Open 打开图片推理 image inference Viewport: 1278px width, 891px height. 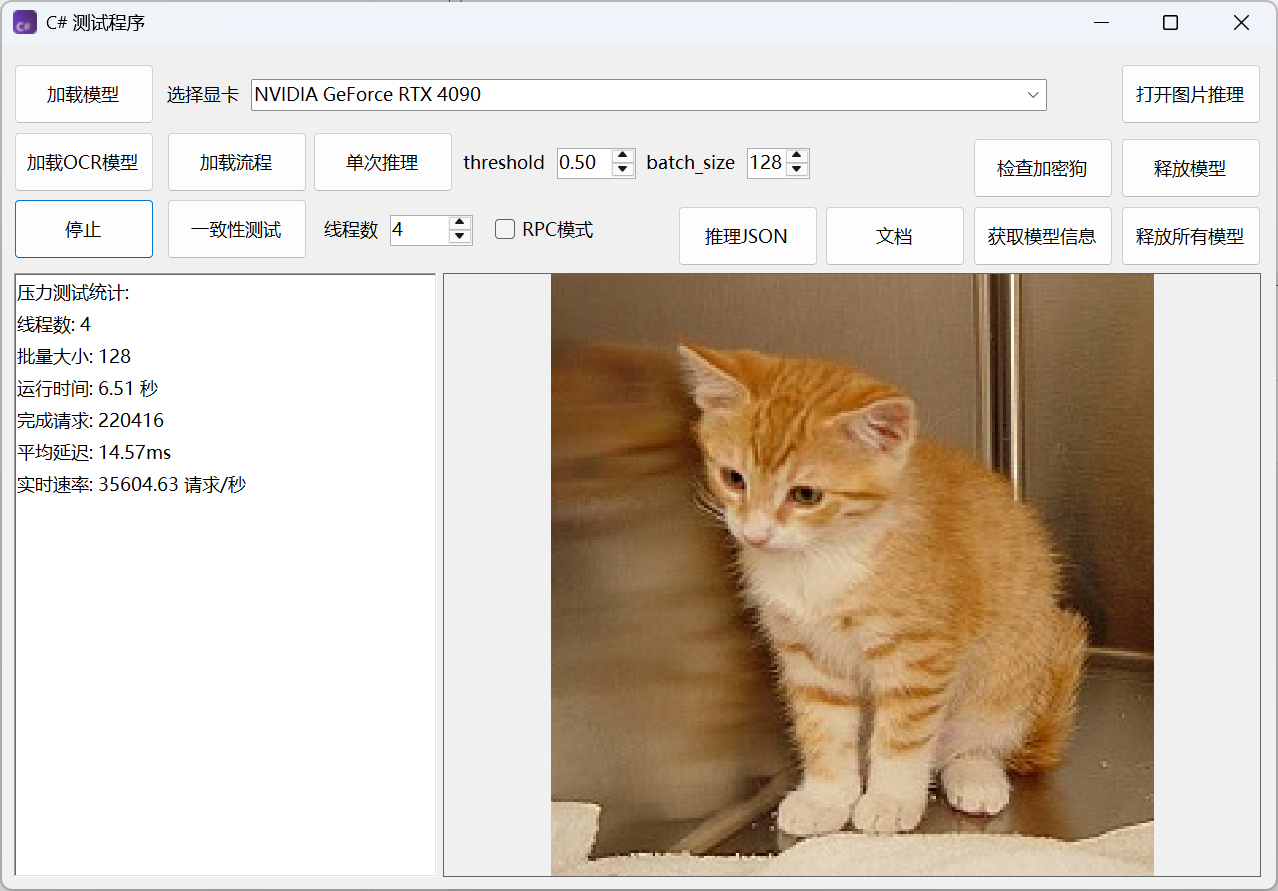1190,94
